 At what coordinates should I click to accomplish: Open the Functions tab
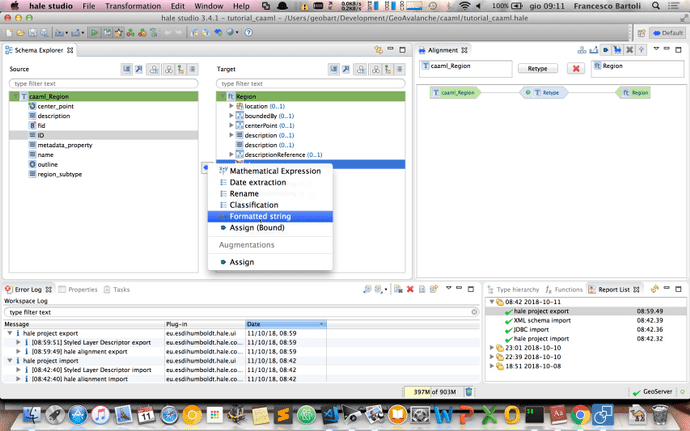567,289
